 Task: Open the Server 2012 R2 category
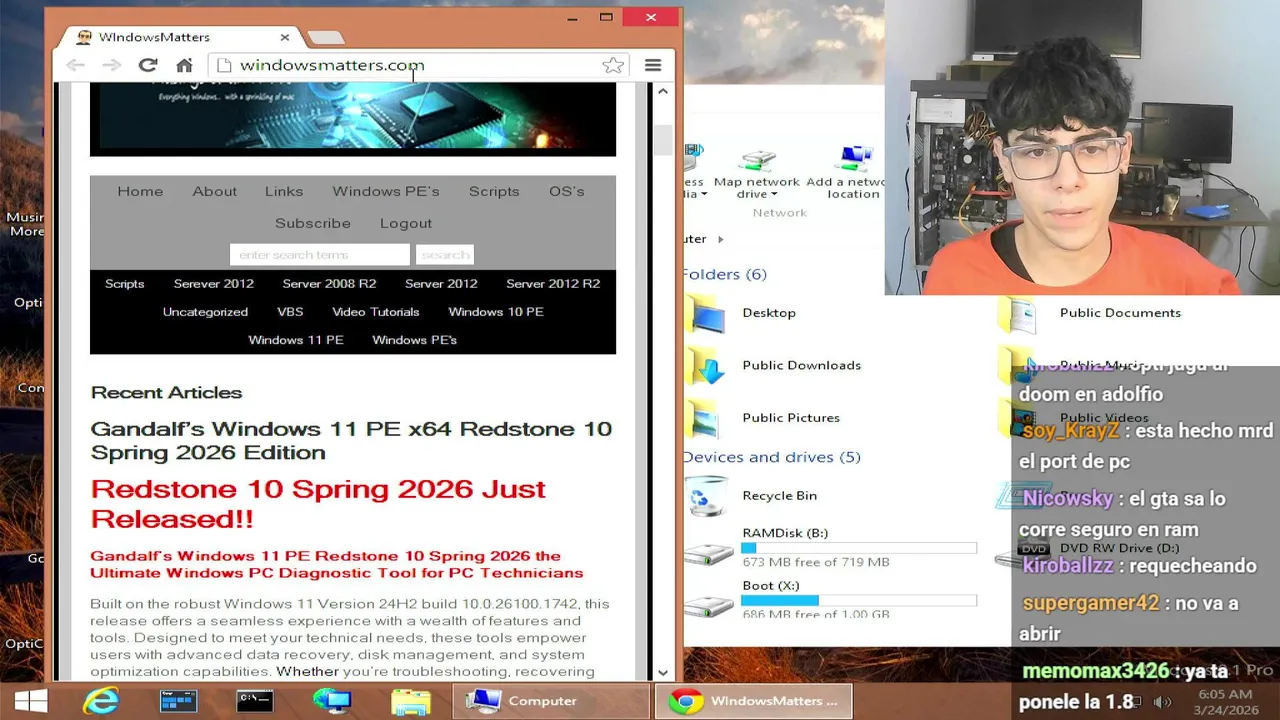click(553, 284)
